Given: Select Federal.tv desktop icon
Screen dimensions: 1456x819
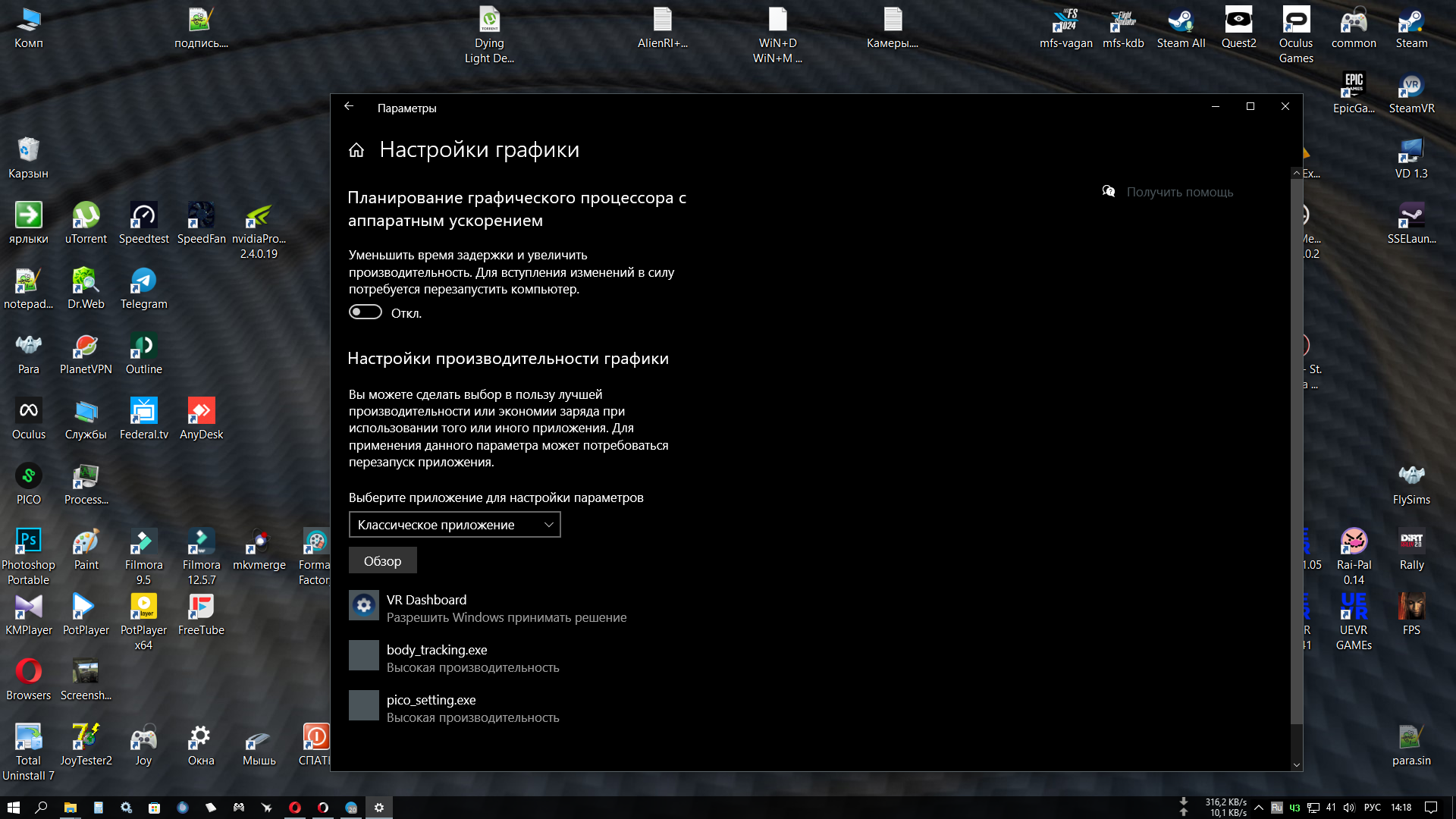Looking at the screenshot, I should point(143,419).
